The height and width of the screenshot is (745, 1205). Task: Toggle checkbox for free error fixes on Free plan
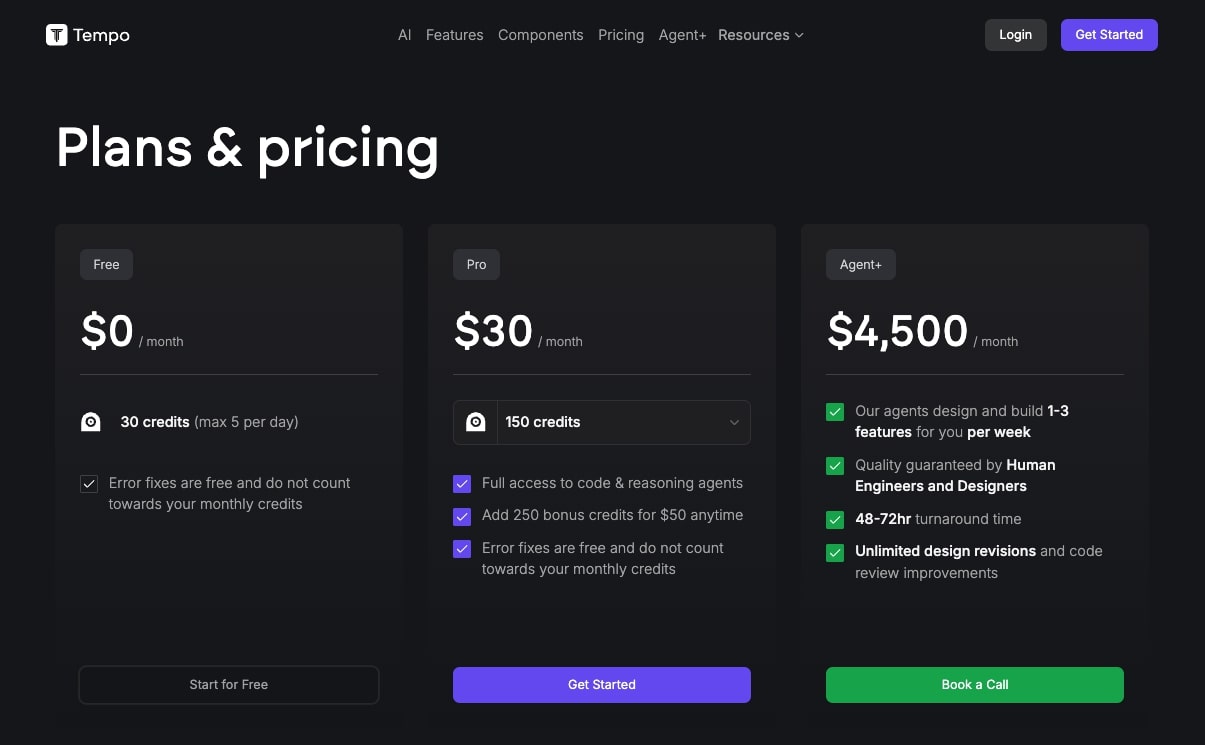pyautogui.click(x=89, y=483)
